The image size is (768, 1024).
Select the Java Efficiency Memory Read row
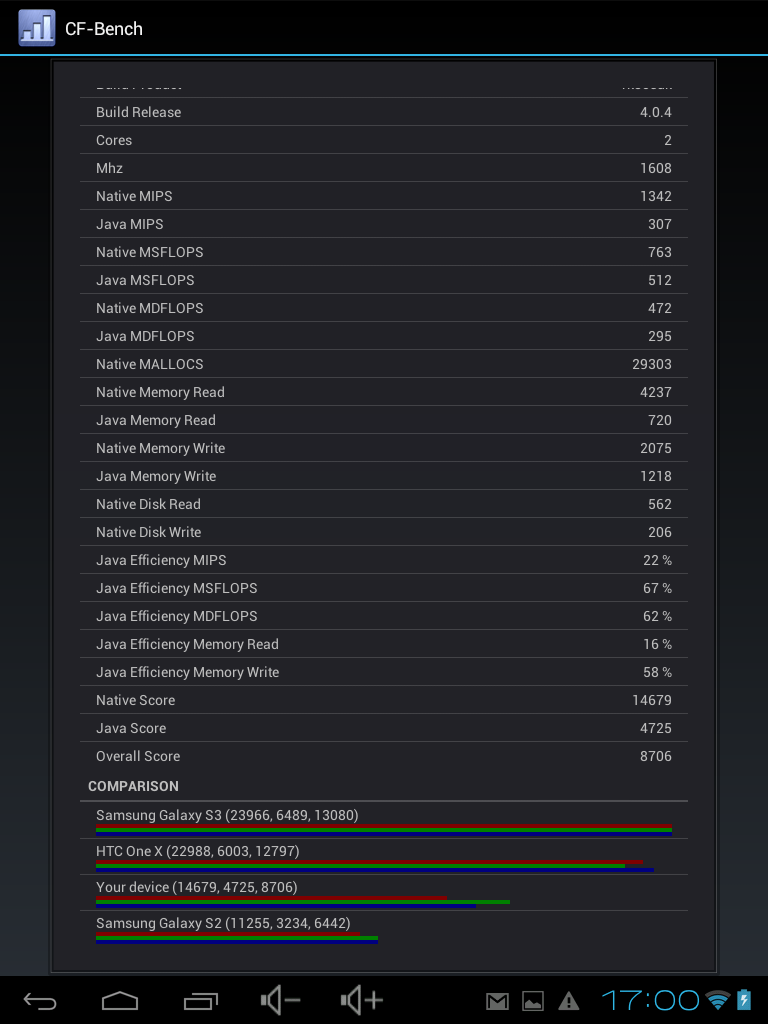(x=384, y=645)
